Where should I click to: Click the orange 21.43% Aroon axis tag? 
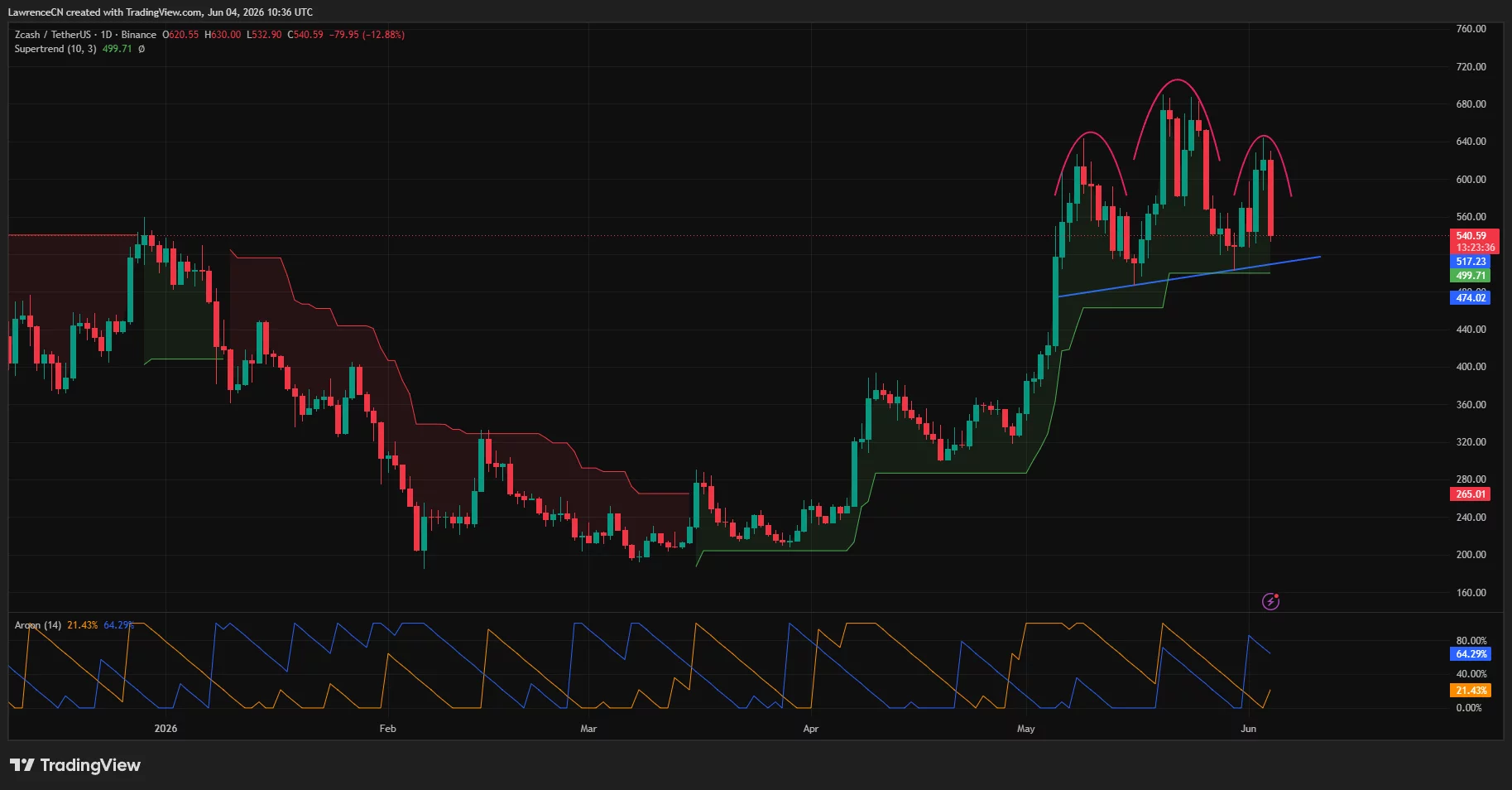click(x=1471, y=691)
